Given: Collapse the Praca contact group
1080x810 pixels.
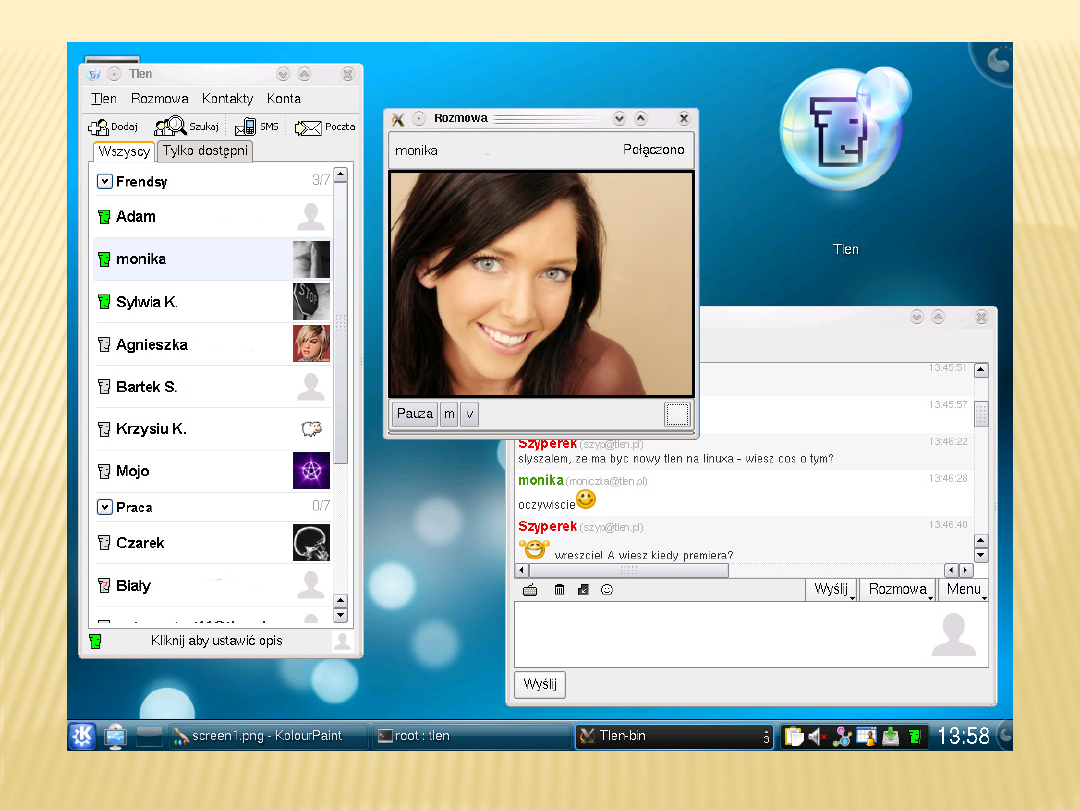Looking at the screenshot, I should 104,507.
